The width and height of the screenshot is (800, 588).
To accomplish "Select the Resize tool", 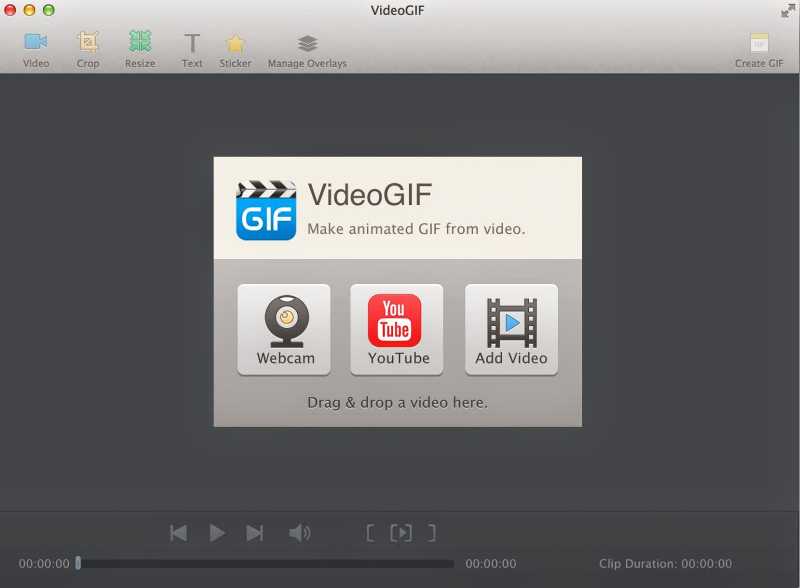I will [x=139, y=48].
